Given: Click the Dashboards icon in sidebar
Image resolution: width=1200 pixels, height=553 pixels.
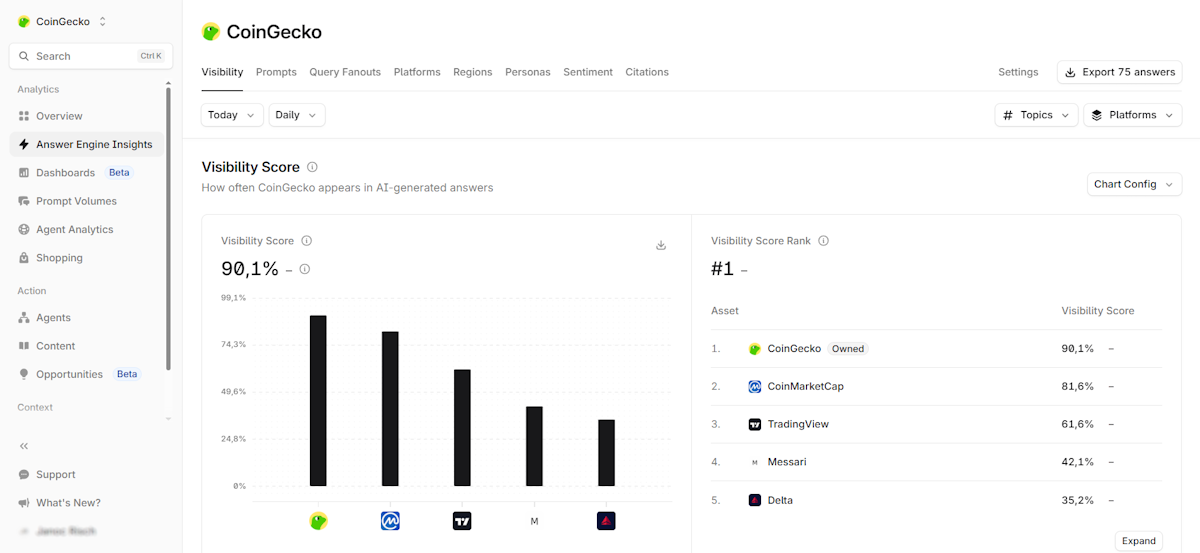Looking at the screenshot, I should pyautogui.click(x=24, y=173).
